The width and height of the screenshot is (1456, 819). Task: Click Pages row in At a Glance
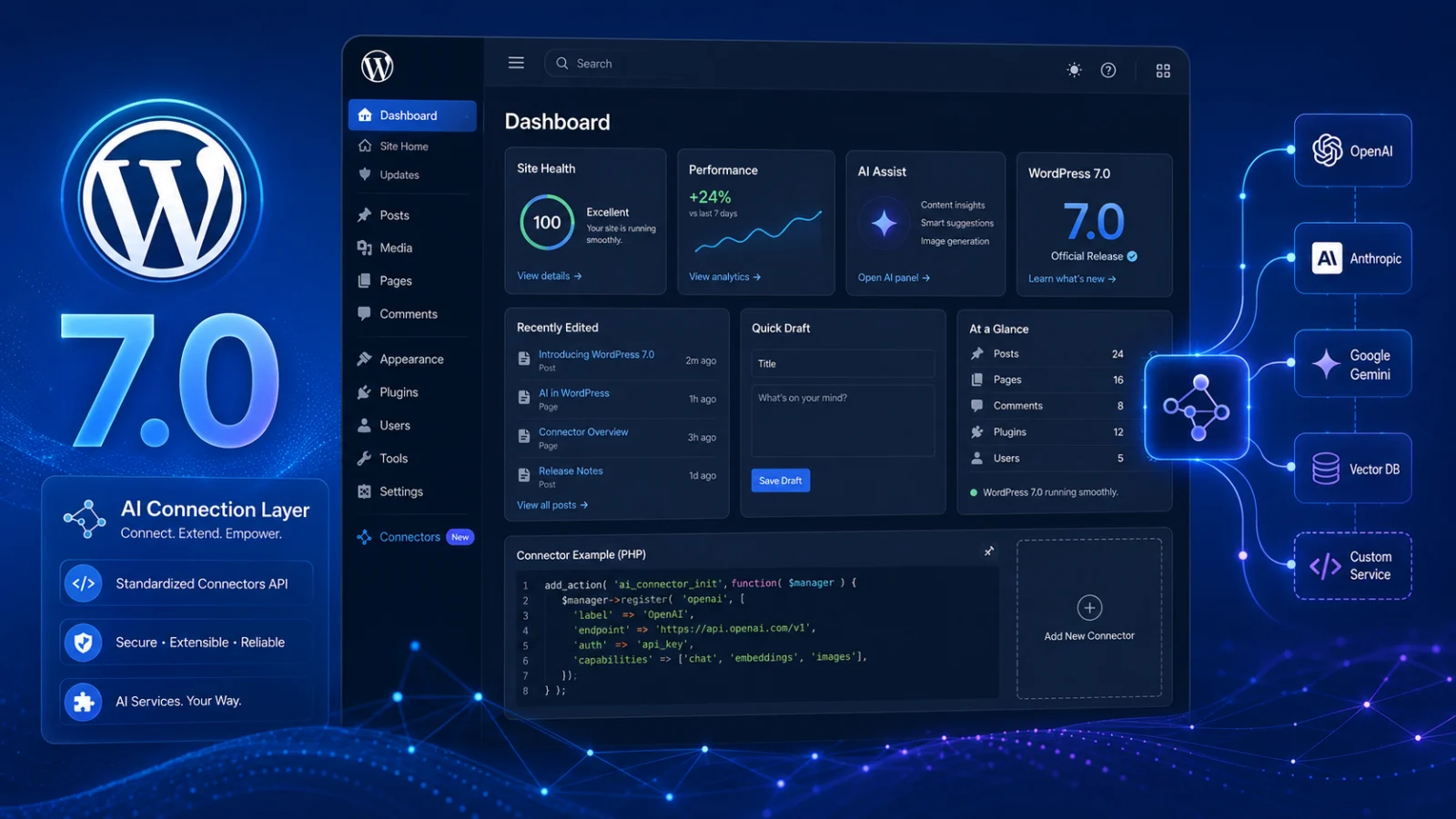(1047, 379)
